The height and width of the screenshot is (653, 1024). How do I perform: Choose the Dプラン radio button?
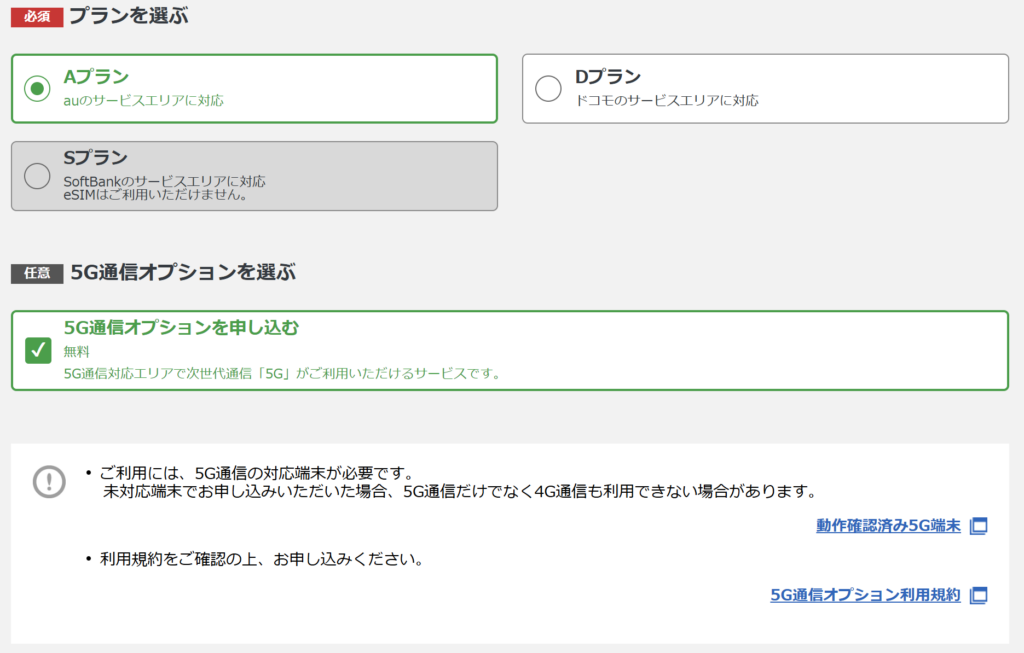[548, 89]
